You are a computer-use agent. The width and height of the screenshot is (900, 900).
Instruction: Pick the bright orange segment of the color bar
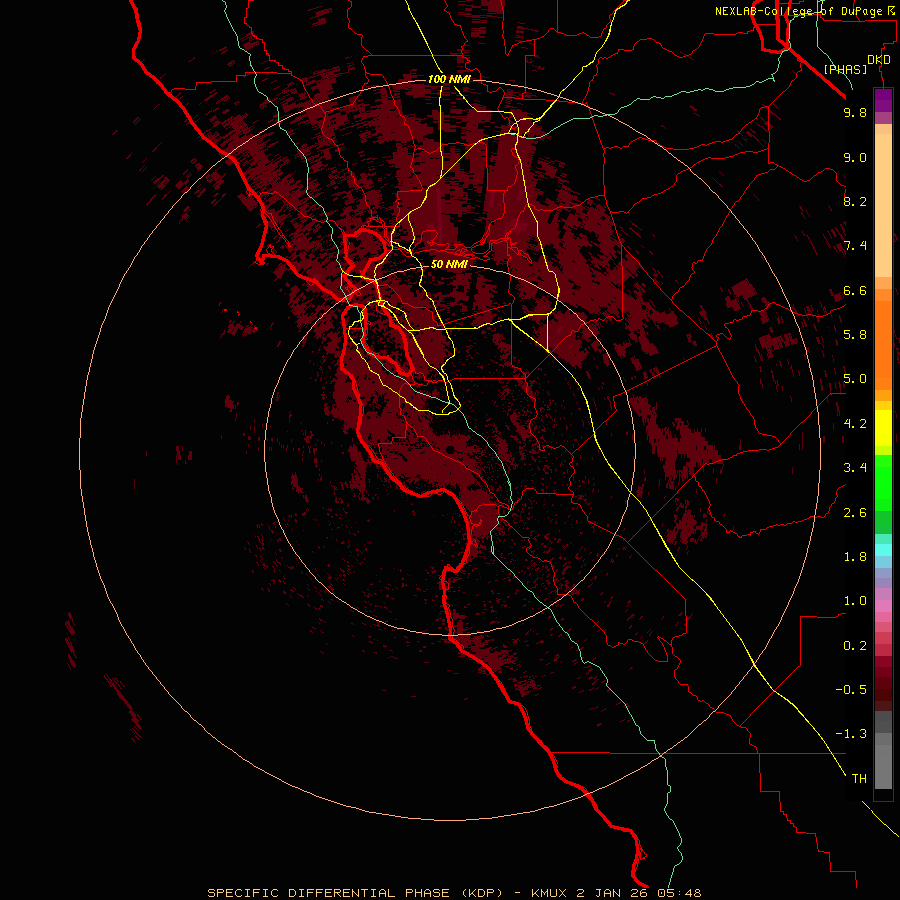pyautogui.click(x=883, y=339)
